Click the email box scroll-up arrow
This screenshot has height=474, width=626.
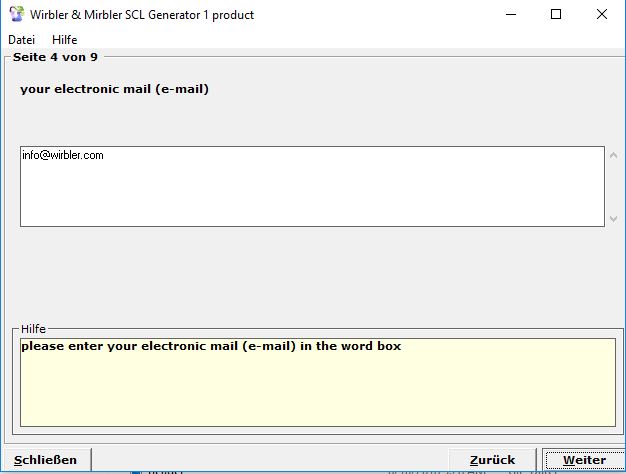614,155
